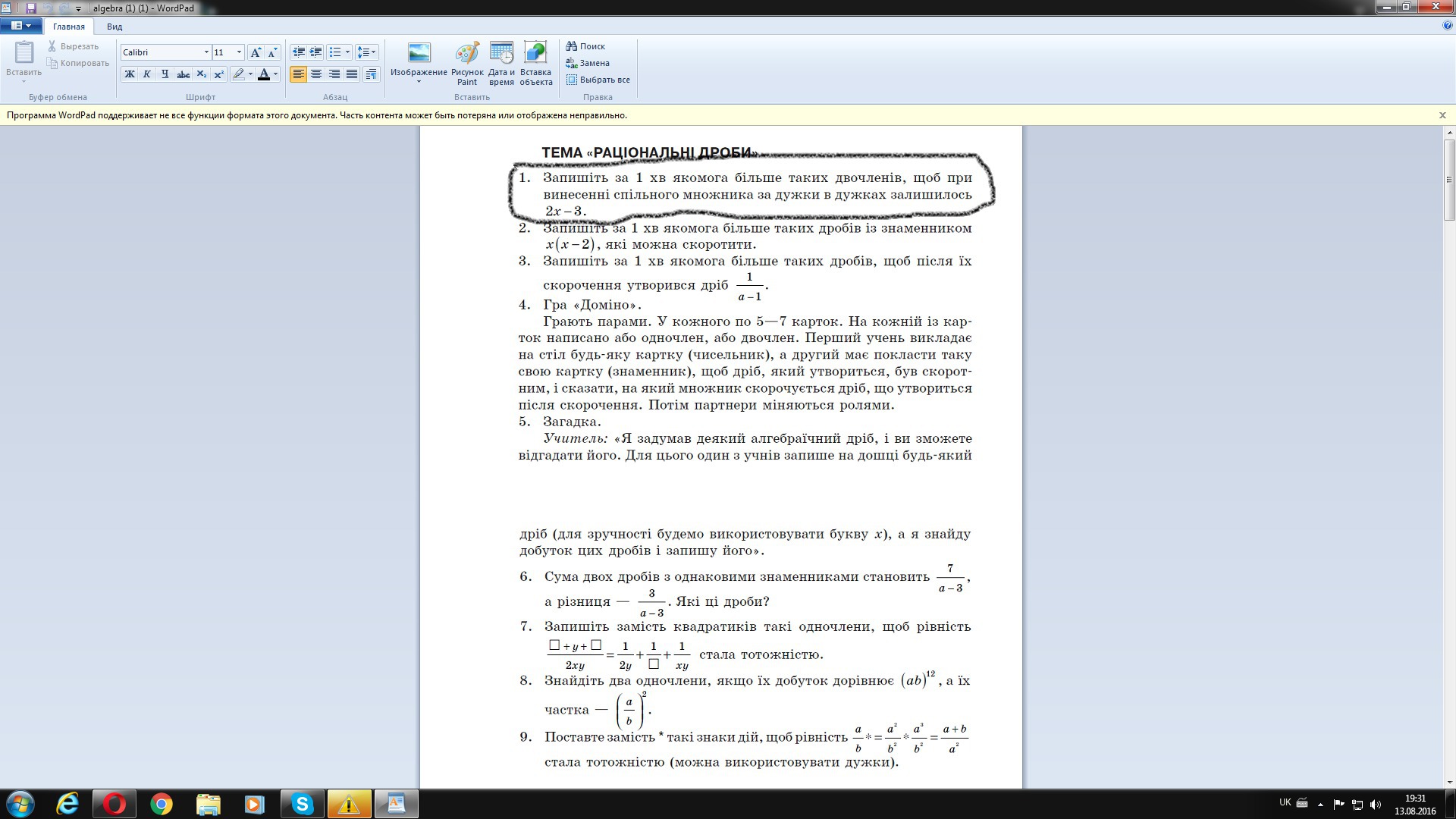Click the text '5. Загадка.'

tap(560, 422)
